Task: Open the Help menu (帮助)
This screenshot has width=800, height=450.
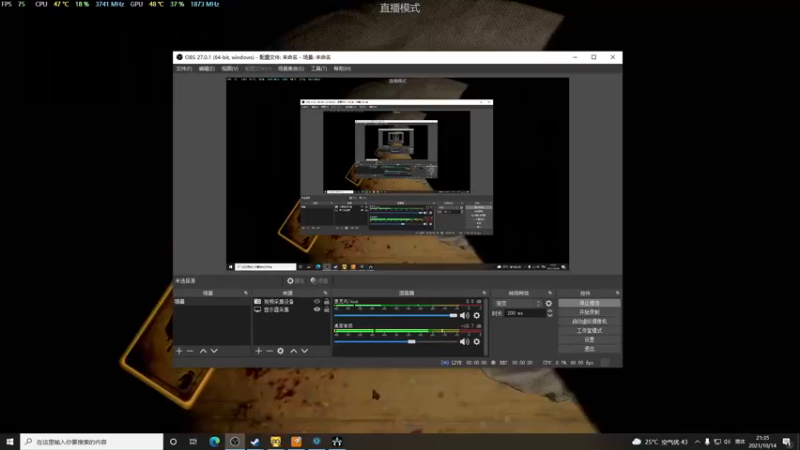Action: [342, 68]
